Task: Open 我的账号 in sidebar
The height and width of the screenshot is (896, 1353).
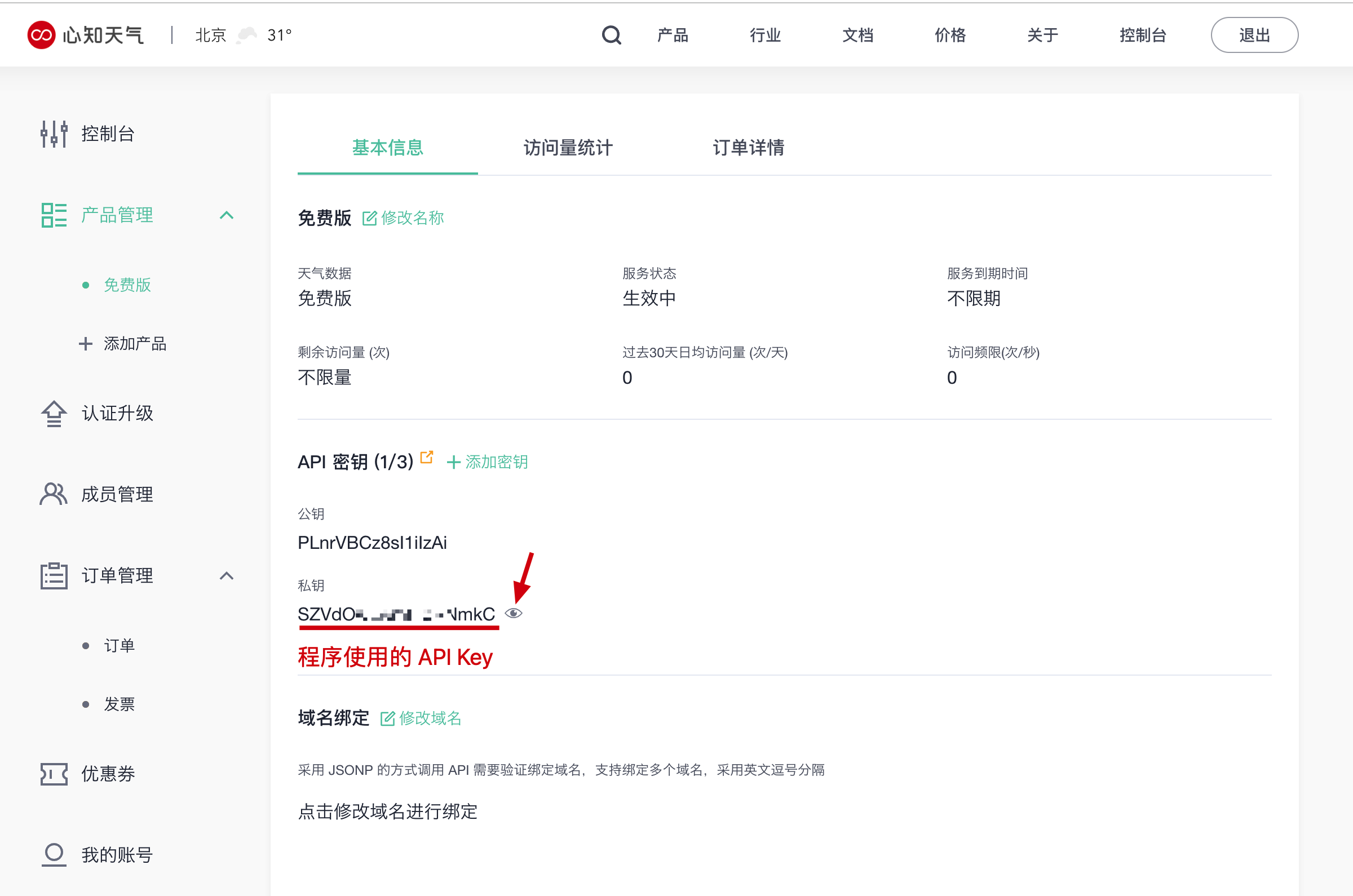Action: (117, 854)
